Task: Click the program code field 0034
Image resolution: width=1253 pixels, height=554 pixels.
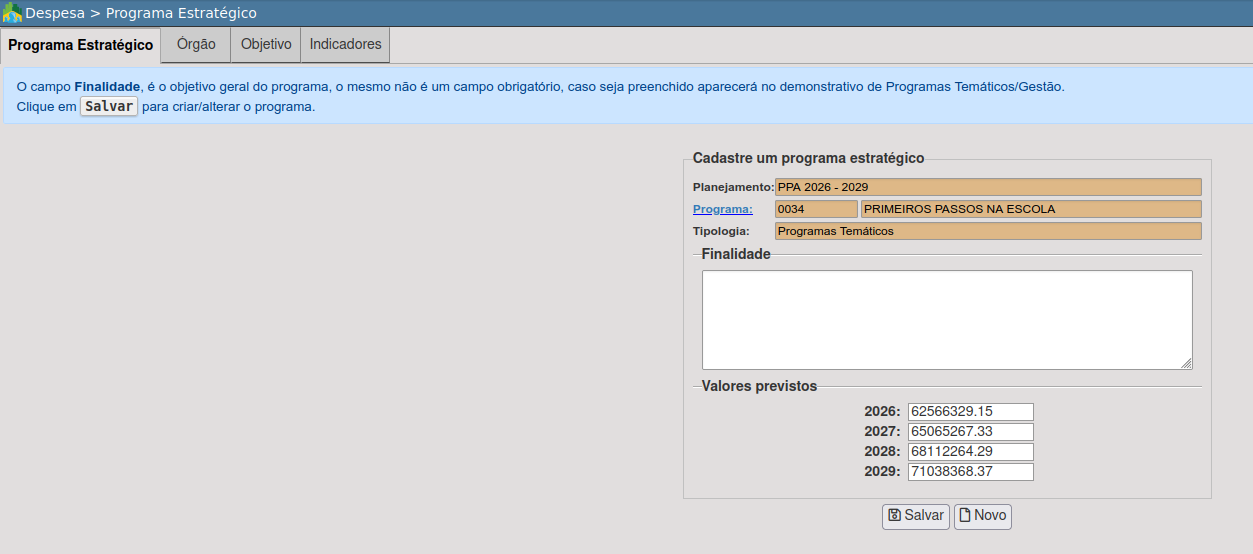Action: click(815, 209)
